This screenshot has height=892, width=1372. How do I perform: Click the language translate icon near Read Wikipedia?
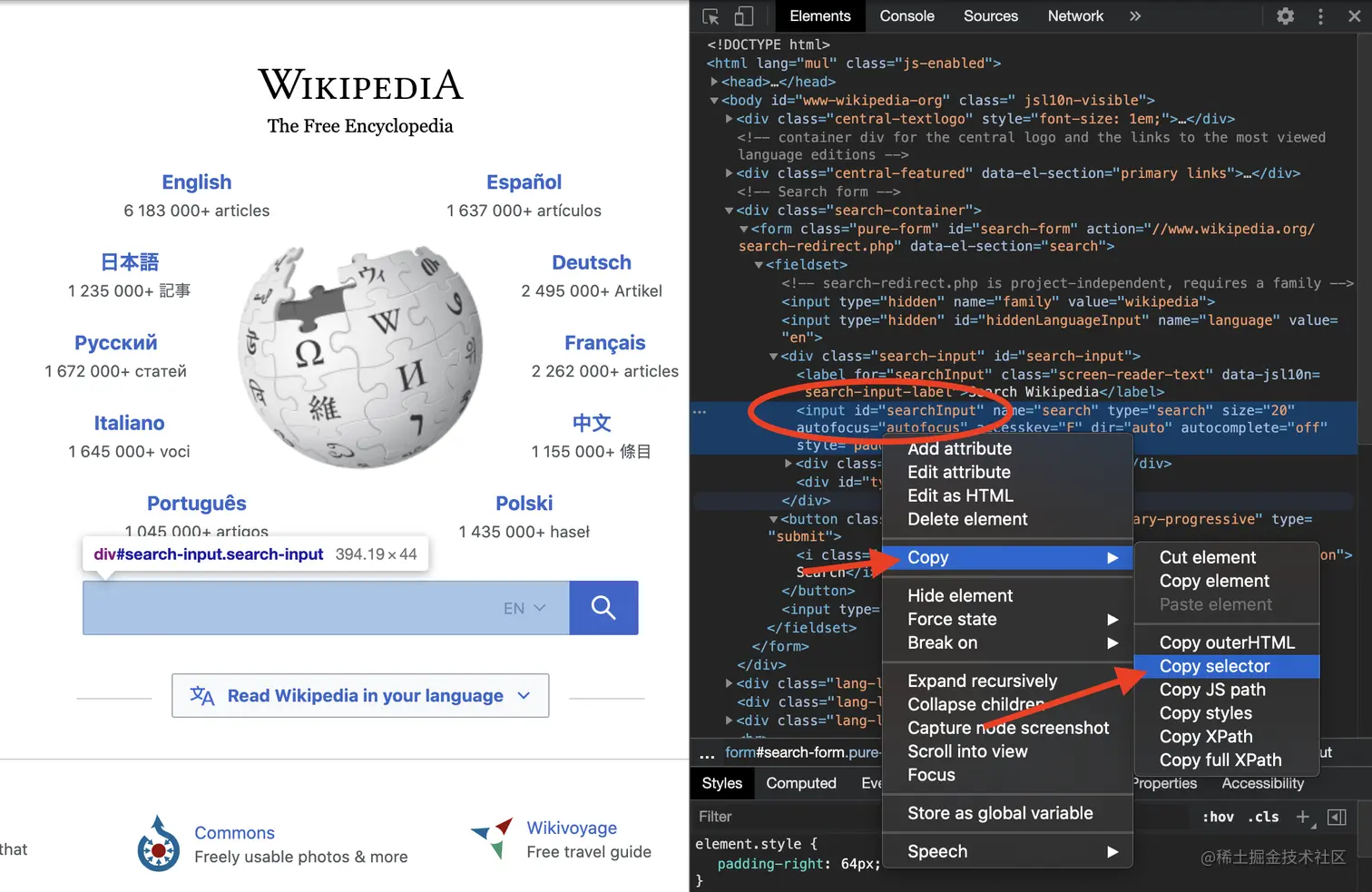click(203, 696)
